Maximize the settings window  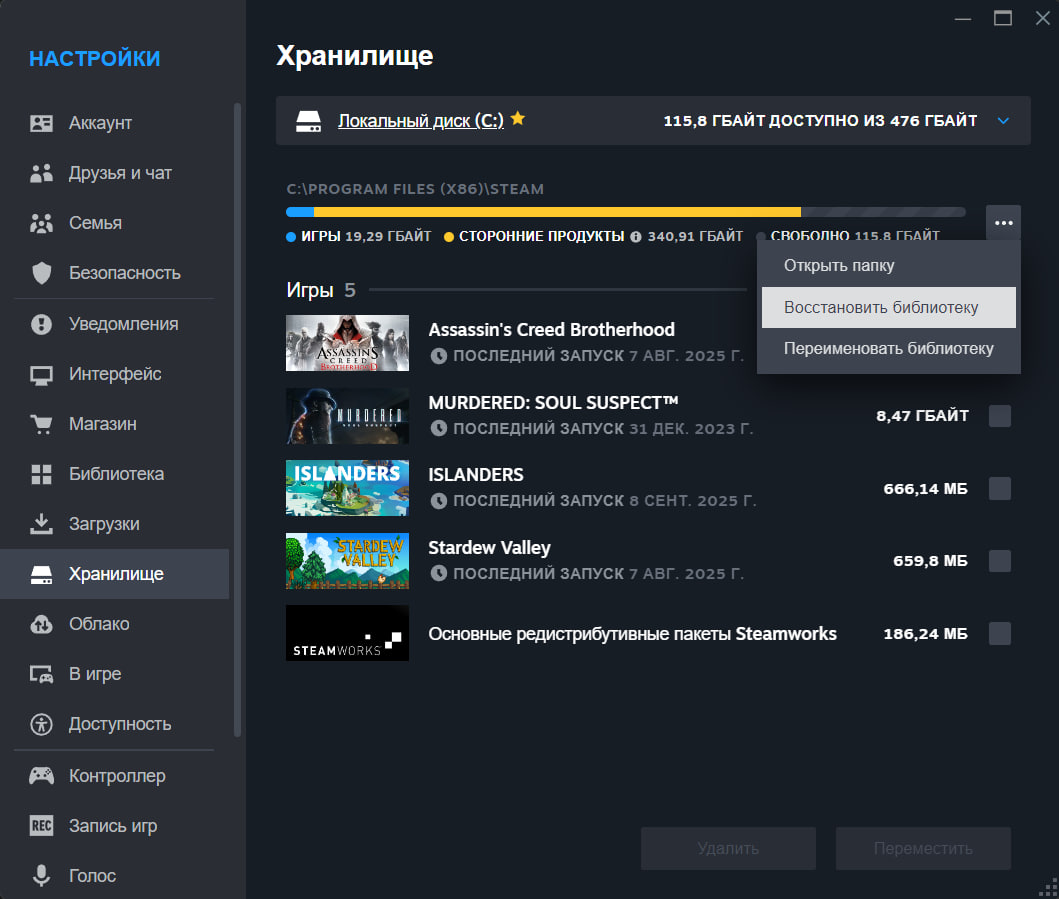(1003, 18)
